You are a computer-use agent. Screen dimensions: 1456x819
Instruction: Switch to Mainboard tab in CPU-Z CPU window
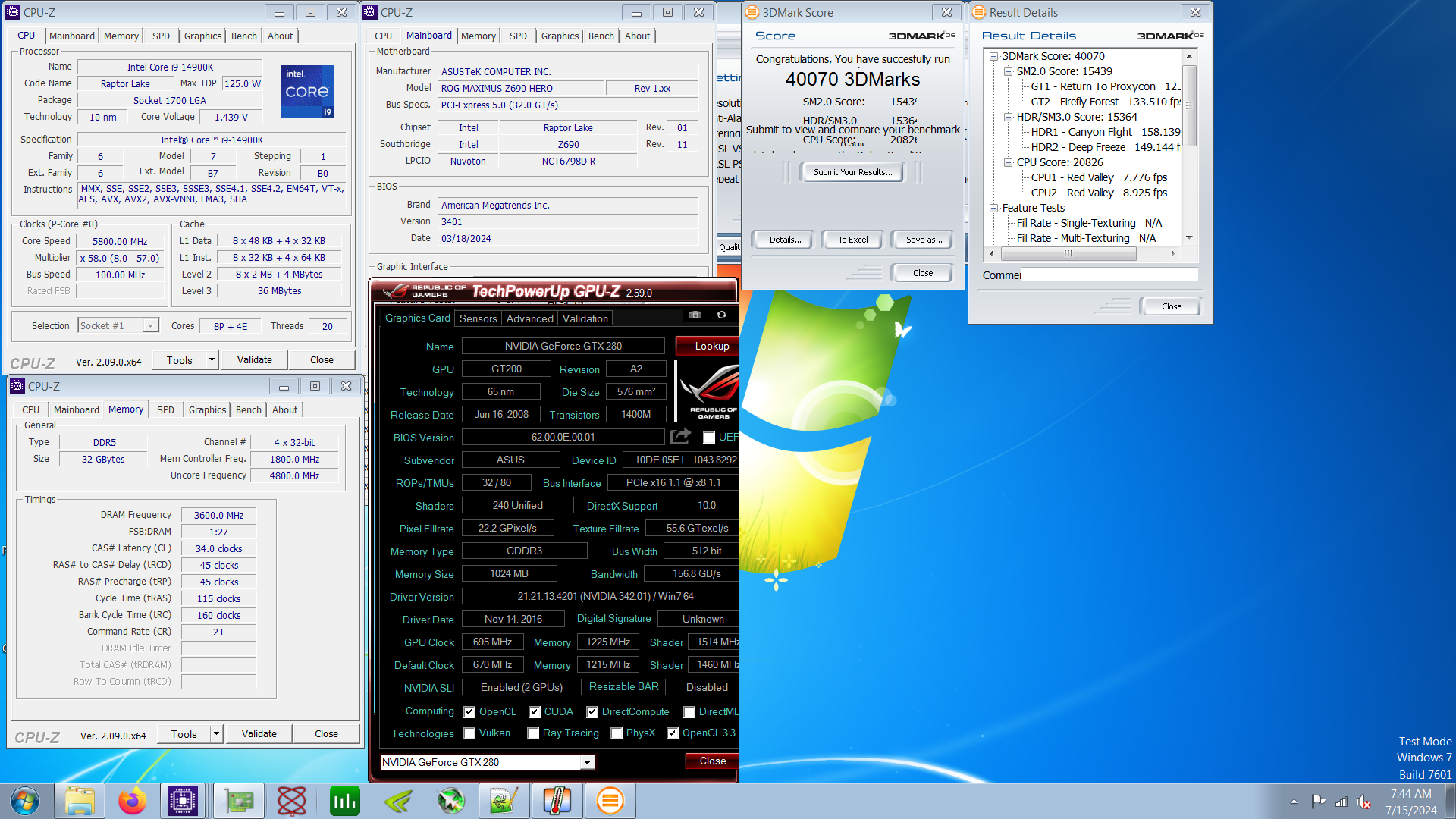72,36
